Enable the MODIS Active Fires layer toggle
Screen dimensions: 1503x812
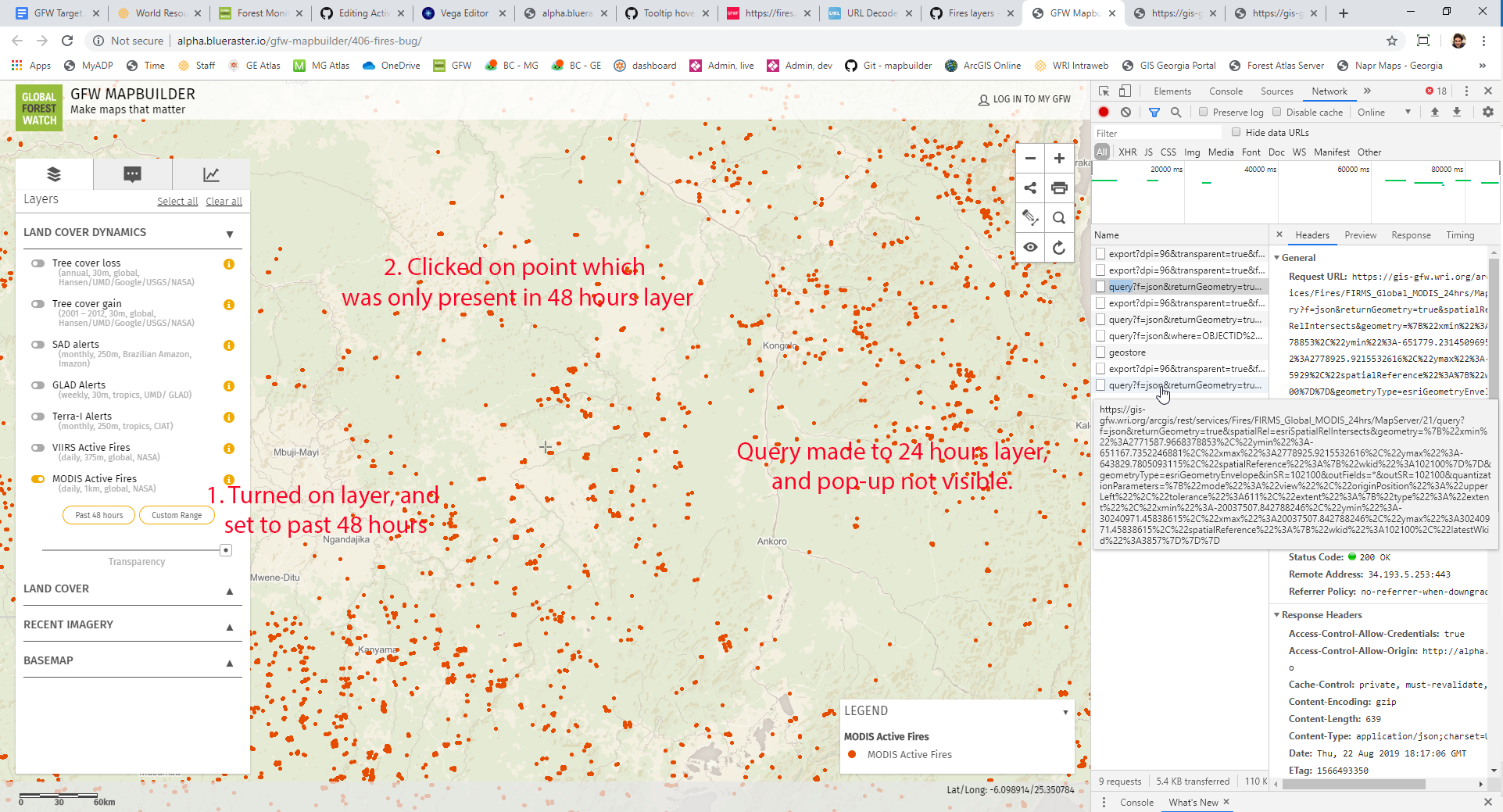(x=38, y=478)
